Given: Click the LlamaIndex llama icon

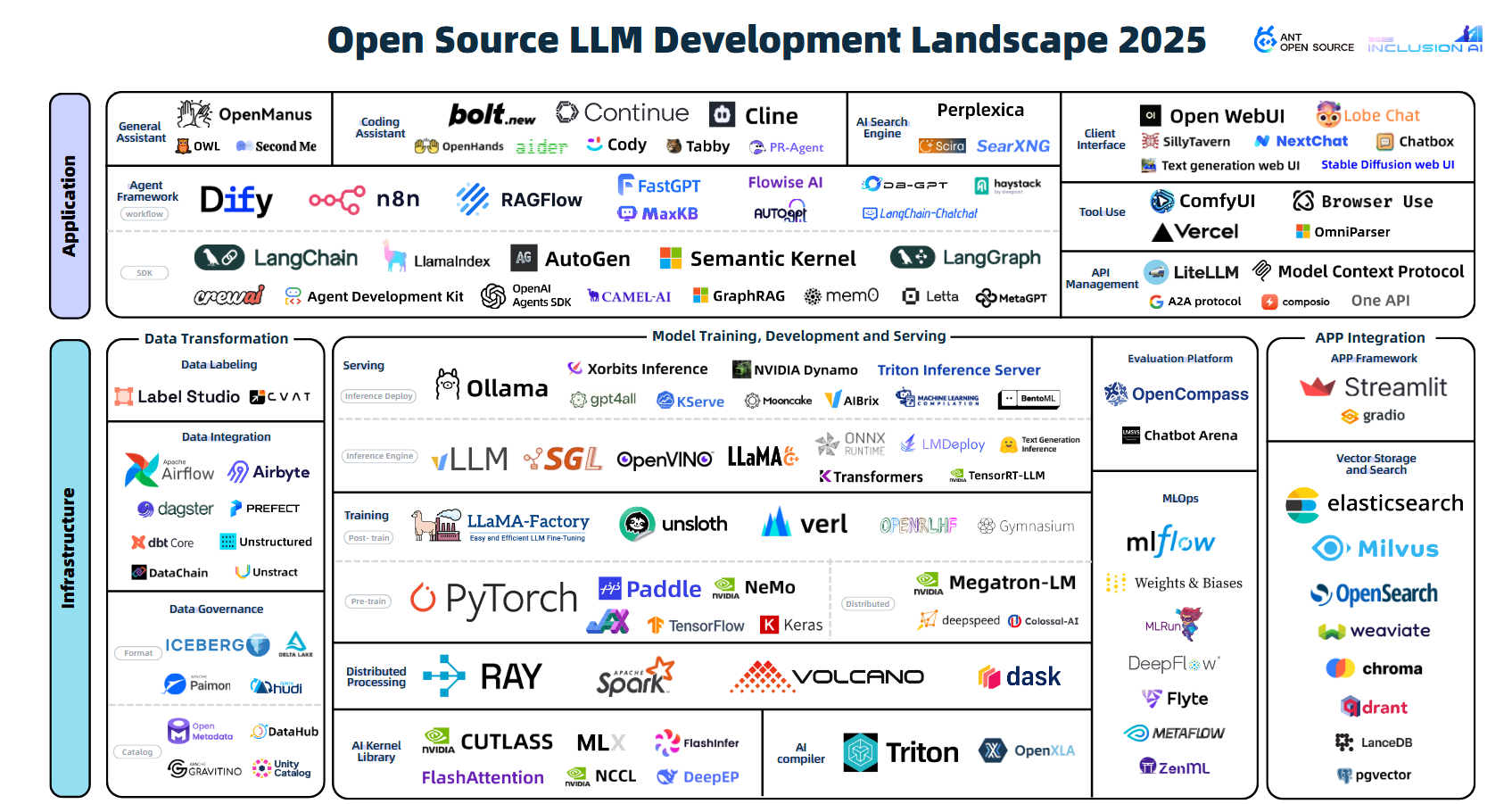Looking at the screenshot, I should pos(394,256).
